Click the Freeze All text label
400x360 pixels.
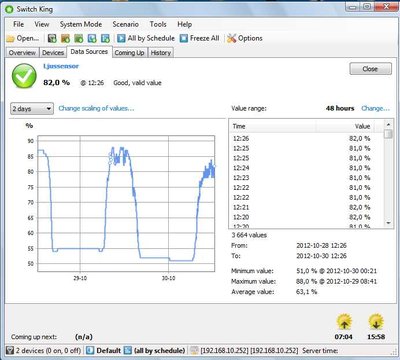[205, 38]
